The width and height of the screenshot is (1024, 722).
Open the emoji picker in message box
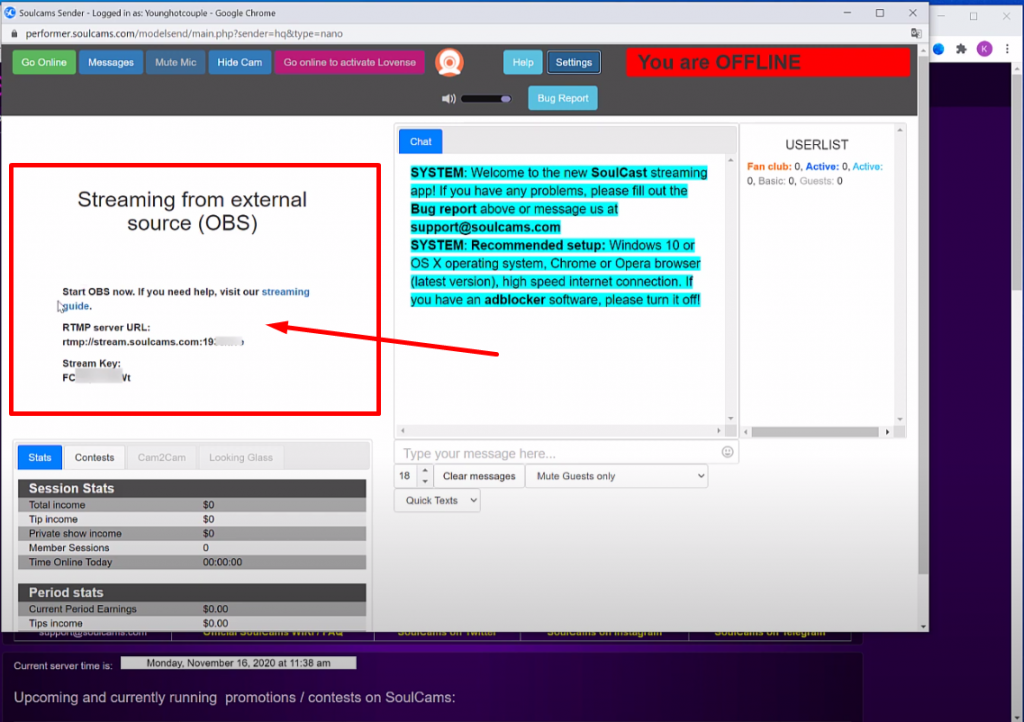(x=727, y=452)
